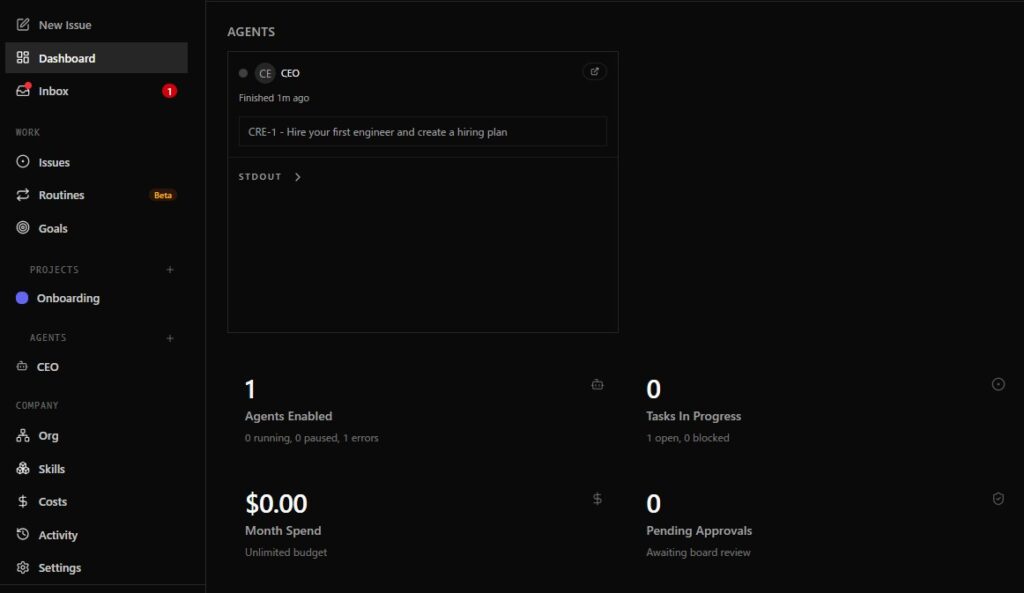Click the Costs dollar icon
The image size is (1024, 593).
pos(23,502)
